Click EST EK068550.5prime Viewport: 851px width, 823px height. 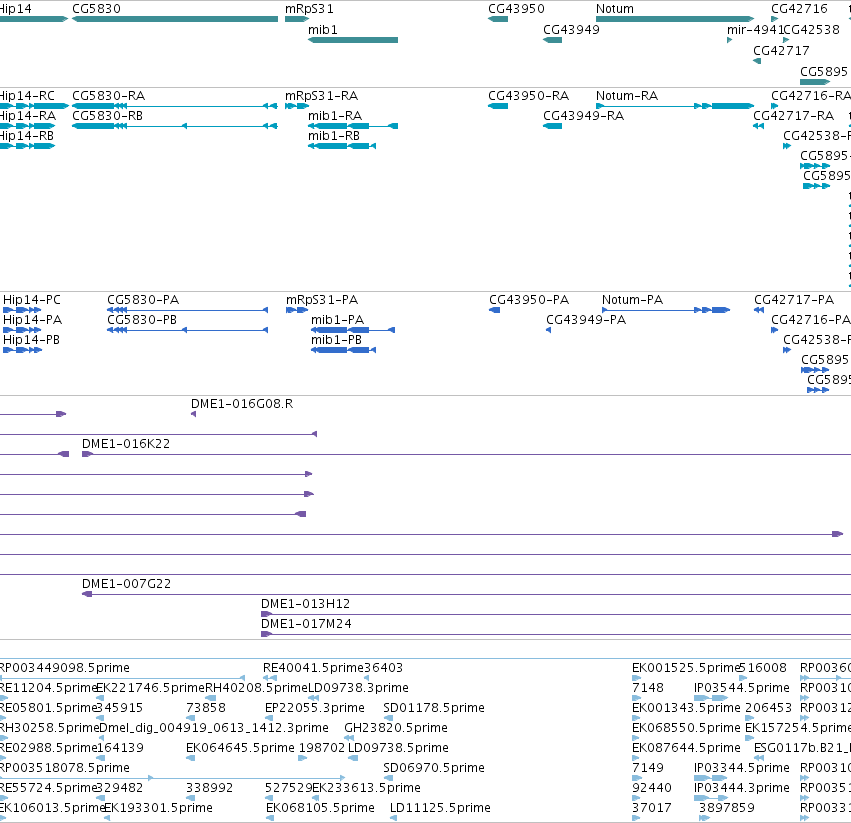coord(637,738)
